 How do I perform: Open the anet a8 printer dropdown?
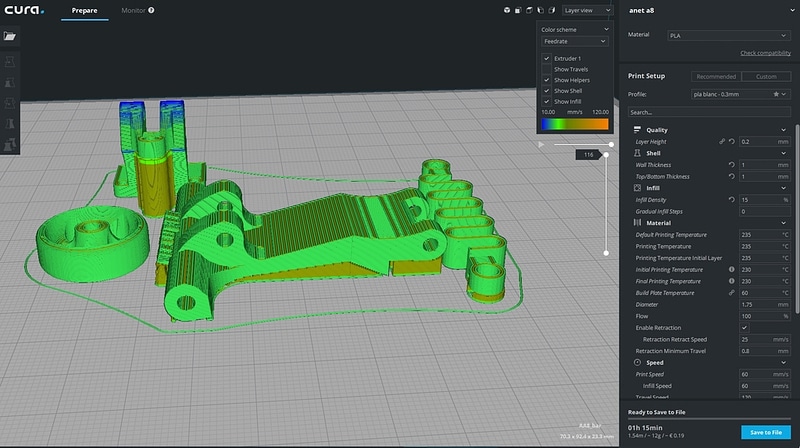710,10
